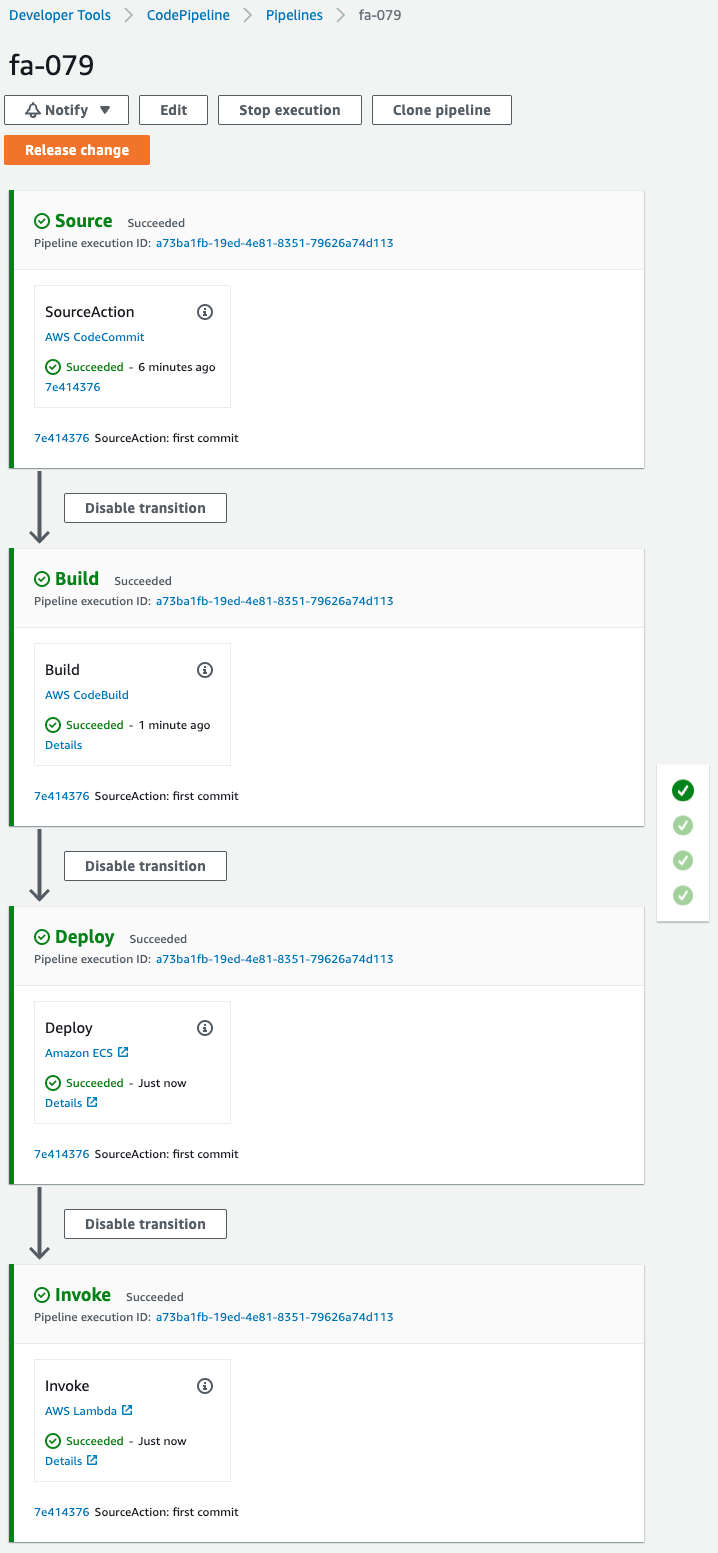This screenshot has height=1553, width=718.
Task: Click info icon on Deploy action card
Action: [205, 1028]
